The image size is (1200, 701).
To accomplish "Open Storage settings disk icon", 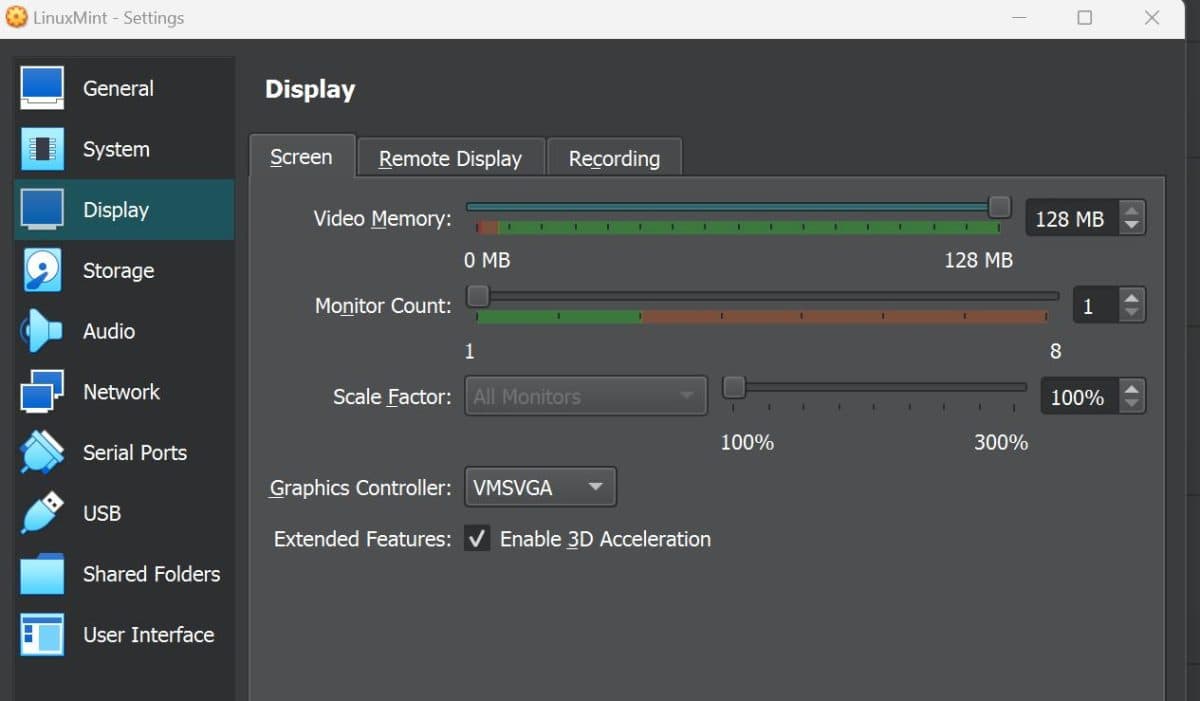I will (42, 271).
